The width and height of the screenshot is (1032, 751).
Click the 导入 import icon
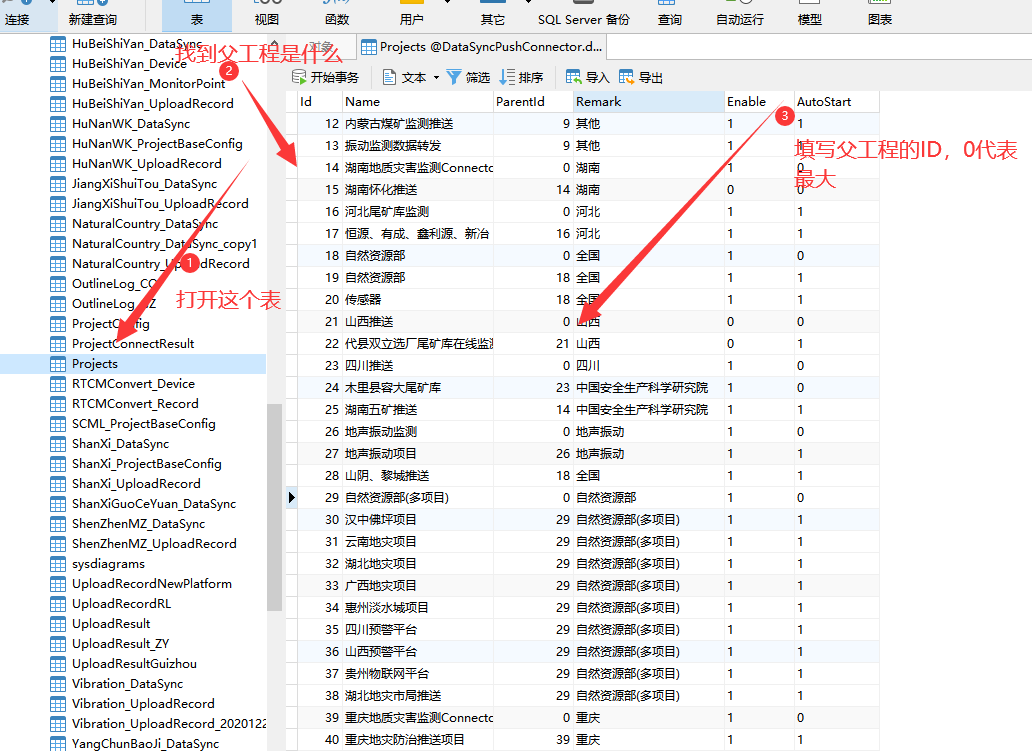(574, 77)
